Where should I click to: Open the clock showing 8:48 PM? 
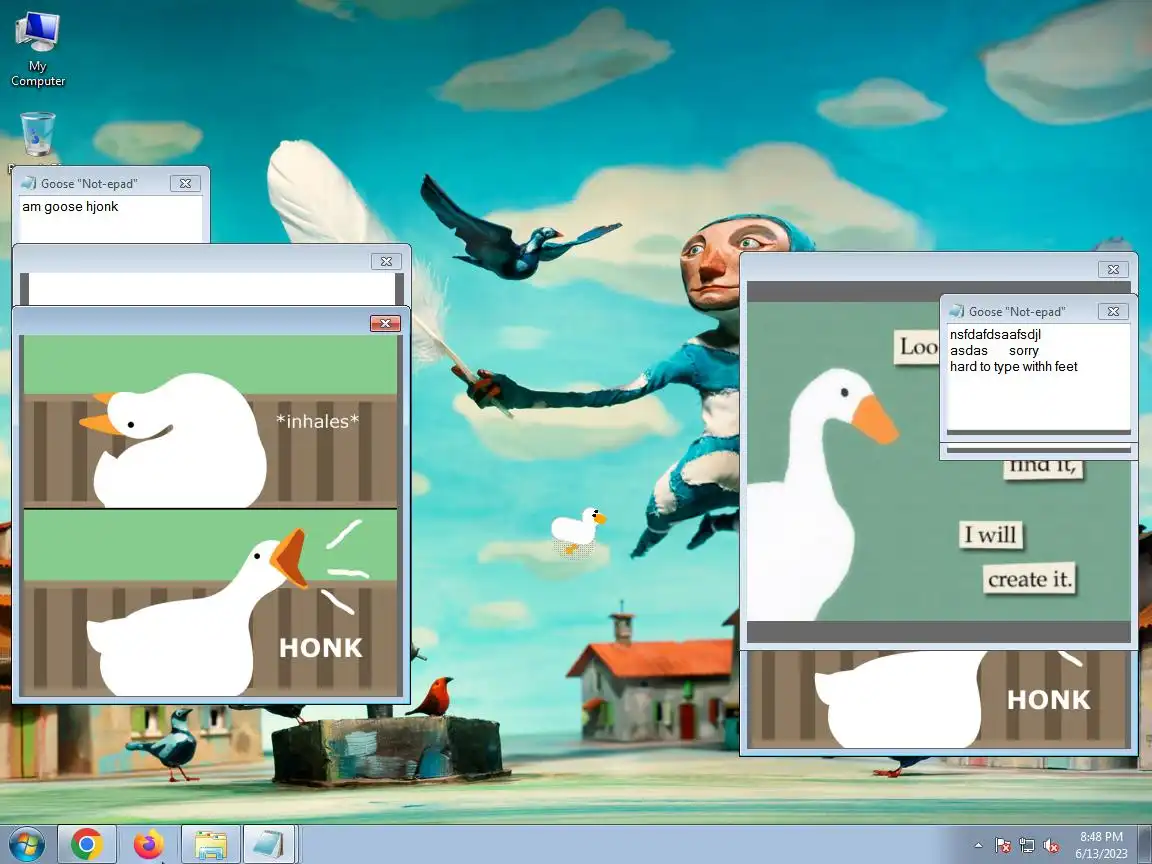click(x=1101, y=845)
